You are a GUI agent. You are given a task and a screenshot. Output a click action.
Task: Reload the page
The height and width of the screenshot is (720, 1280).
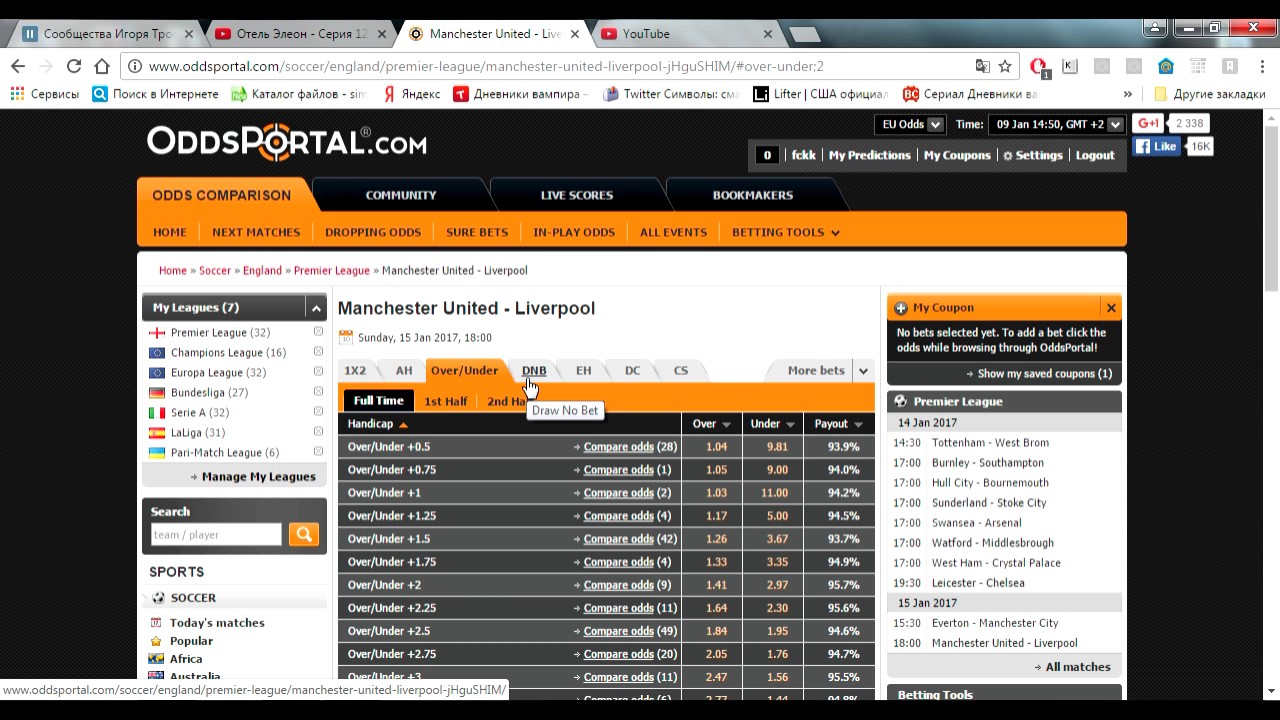[x=73, y=66]
